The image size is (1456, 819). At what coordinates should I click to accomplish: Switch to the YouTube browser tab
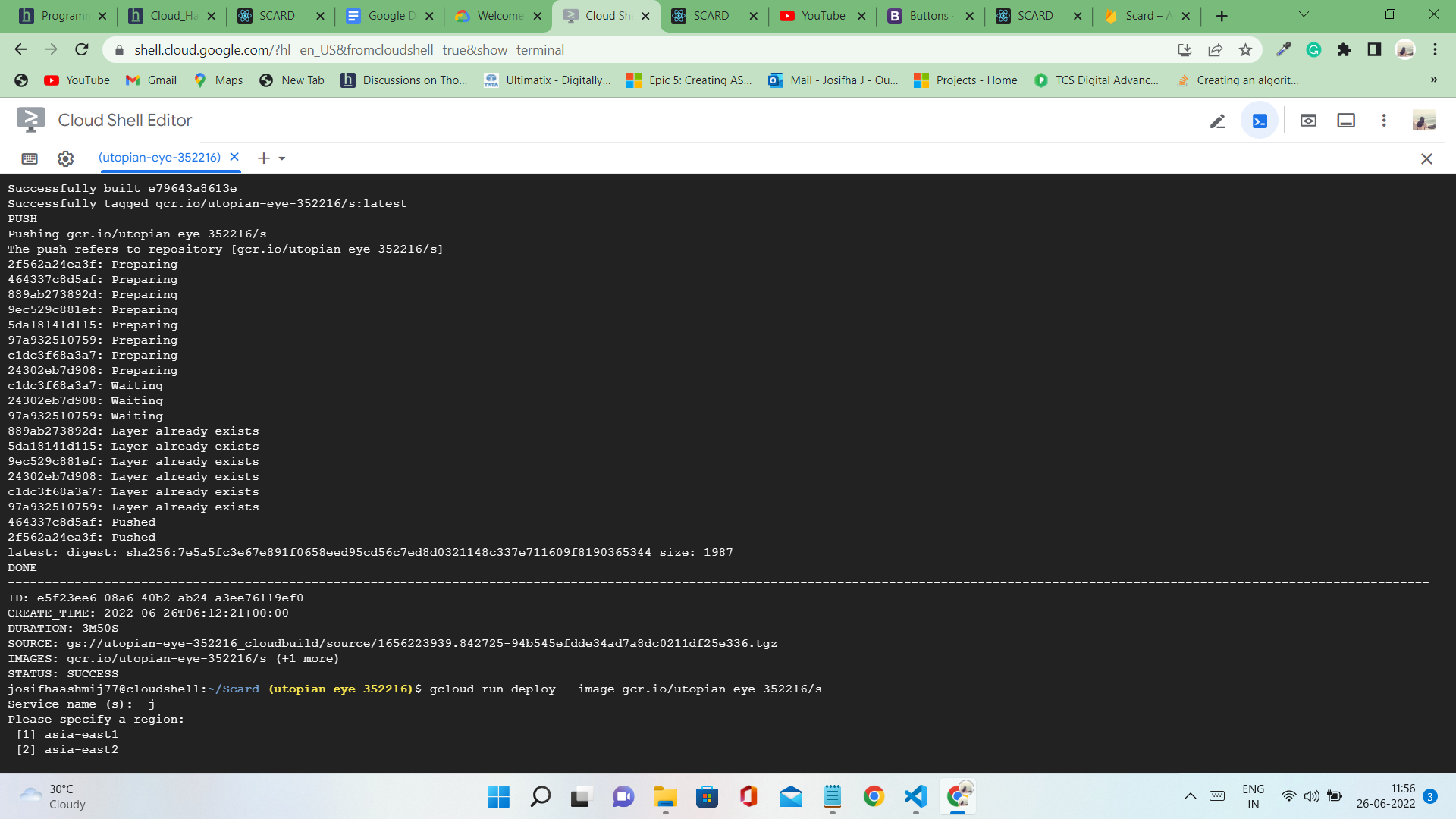[x=821, y=16]
